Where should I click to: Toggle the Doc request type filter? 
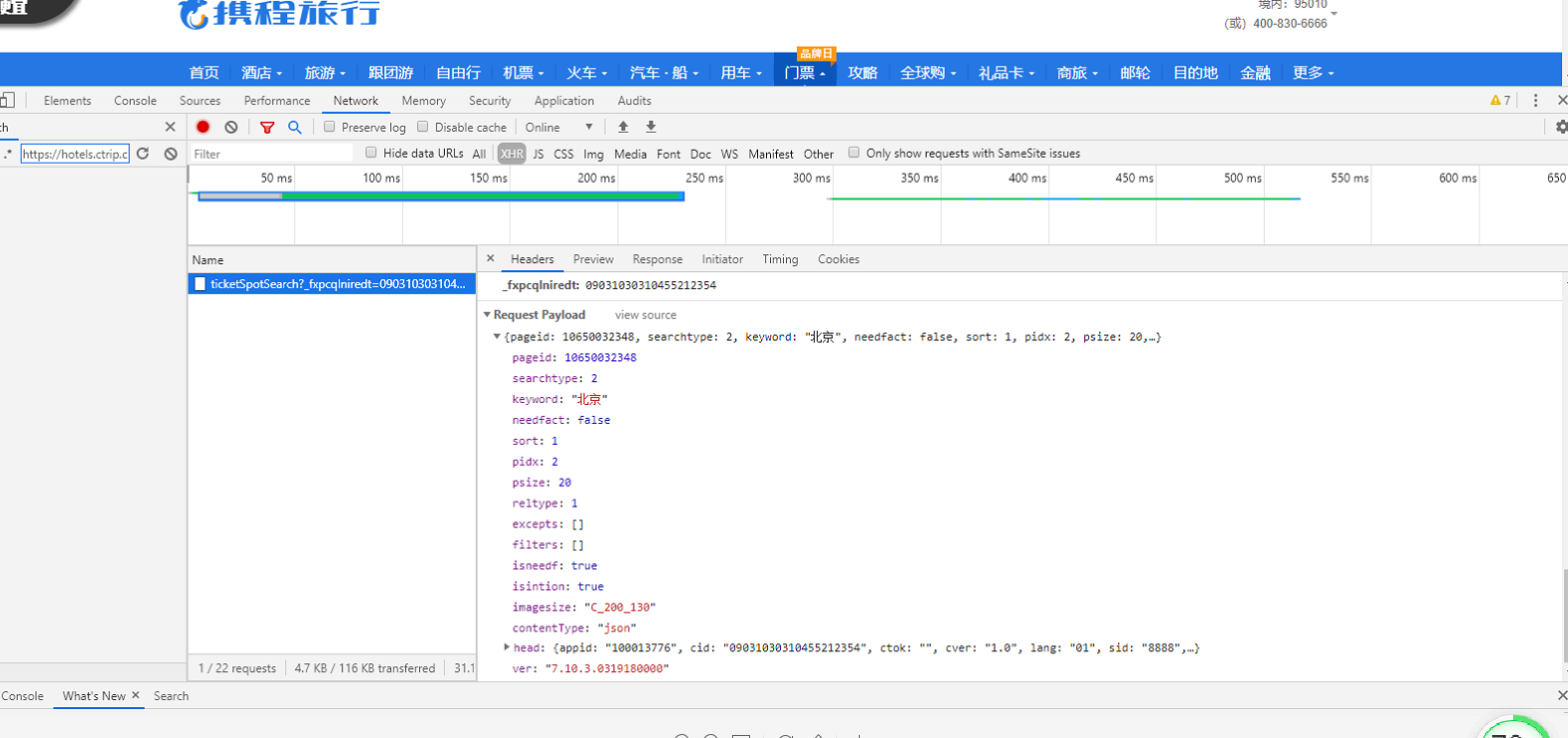click(701, 154)
